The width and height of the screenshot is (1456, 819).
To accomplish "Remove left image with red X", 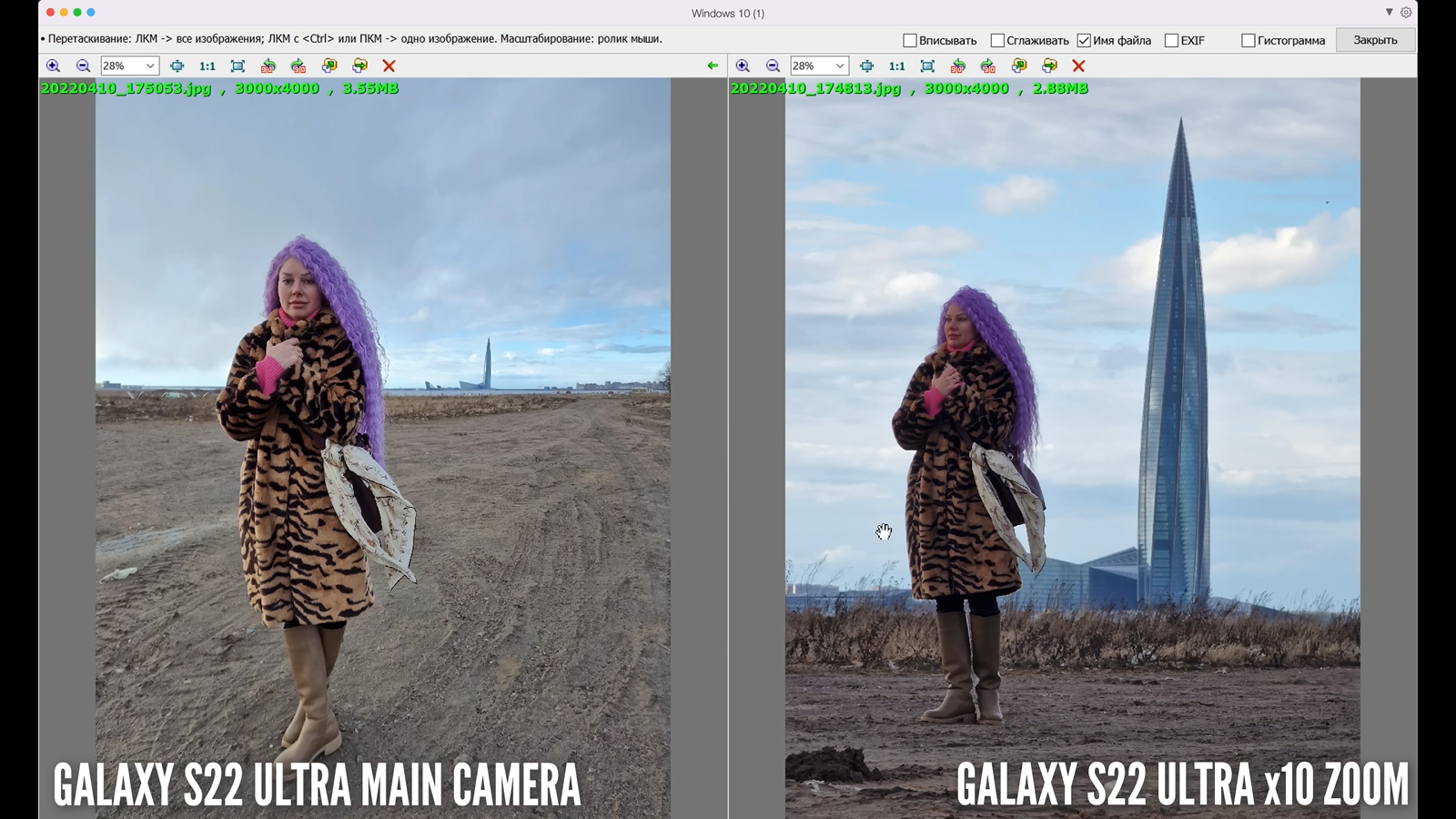I will click(x=389, y=66).
